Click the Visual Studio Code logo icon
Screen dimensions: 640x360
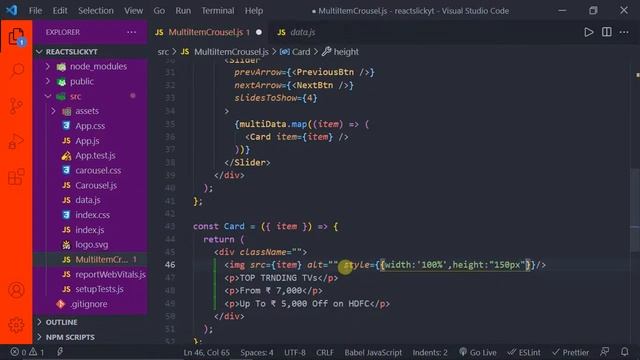(x=11, y=10)
